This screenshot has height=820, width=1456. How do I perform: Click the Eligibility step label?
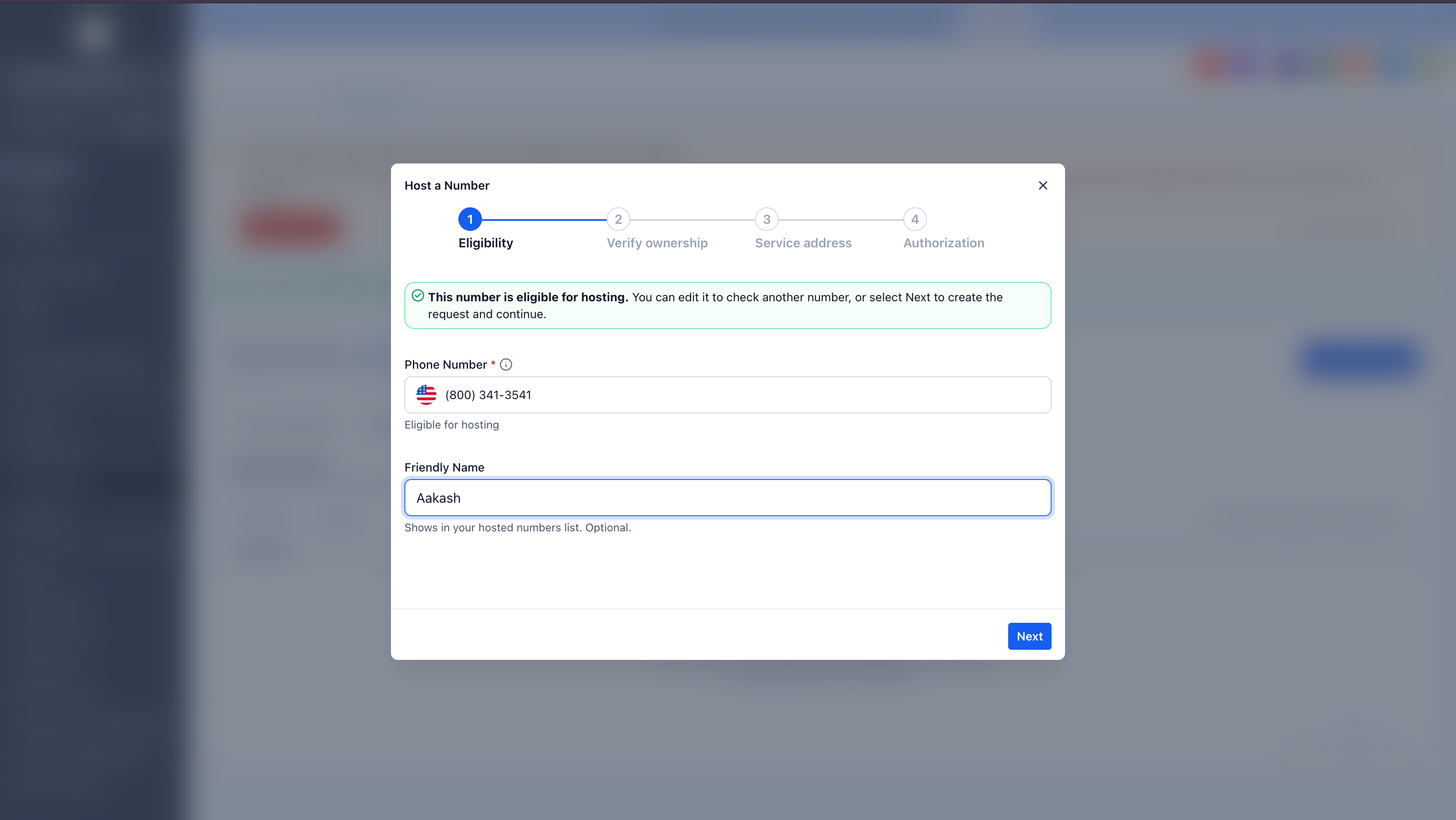click(x=485, y=243)
